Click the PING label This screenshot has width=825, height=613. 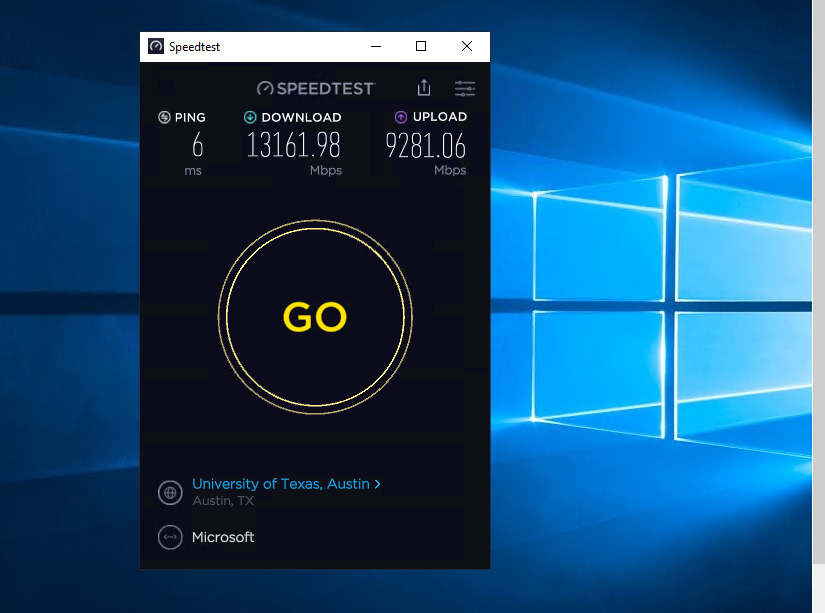[x=190, y=117]
